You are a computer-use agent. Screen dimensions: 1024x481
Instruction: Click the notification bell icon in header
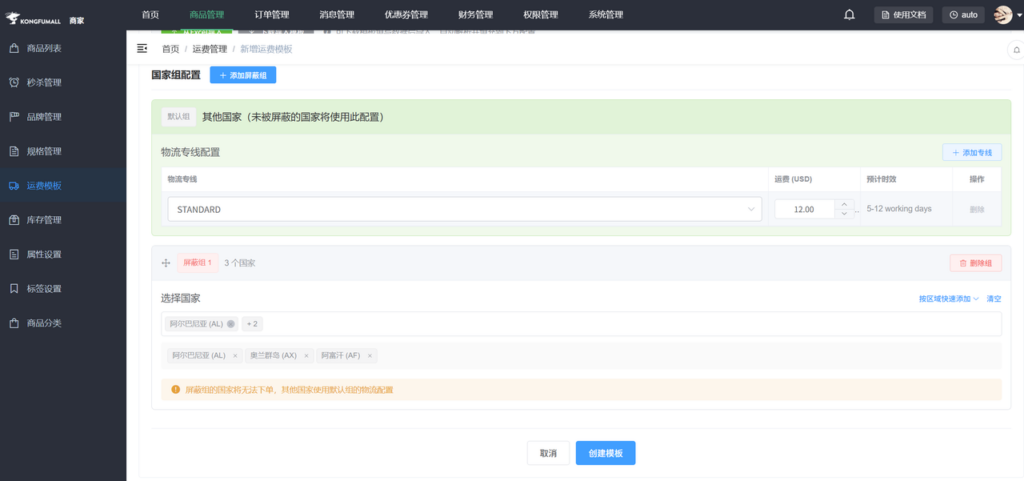coord(849,15)
